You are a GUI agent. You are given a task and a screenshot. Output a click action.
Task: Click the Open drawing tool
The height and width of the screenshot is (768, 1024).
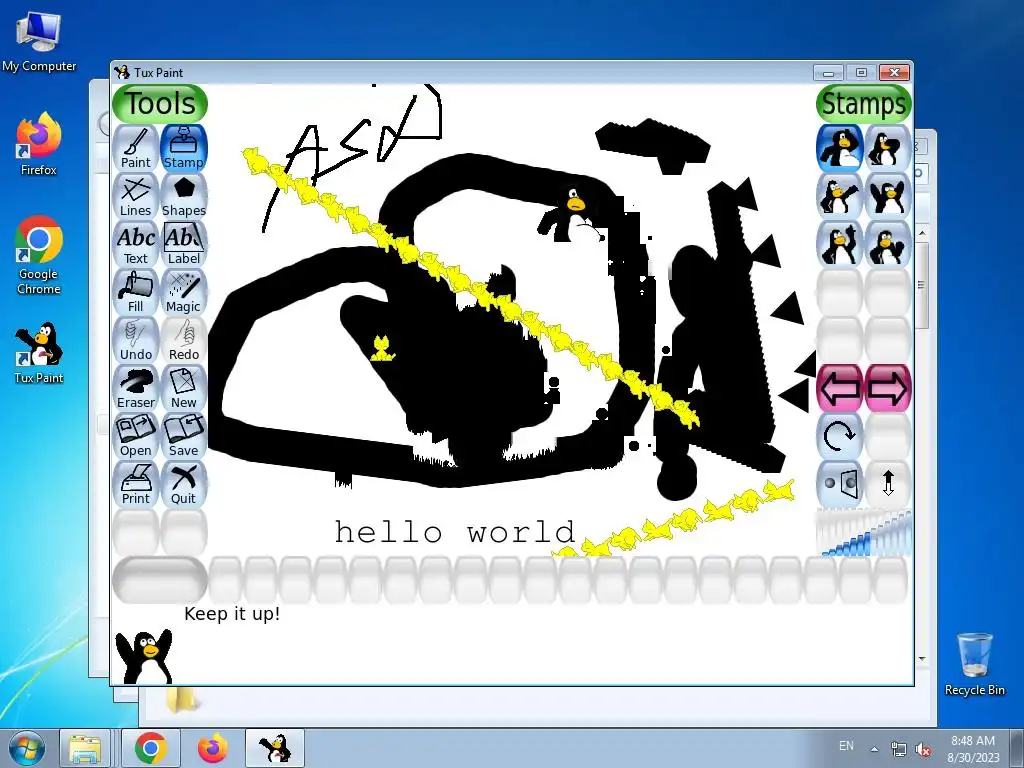(136, 436)
